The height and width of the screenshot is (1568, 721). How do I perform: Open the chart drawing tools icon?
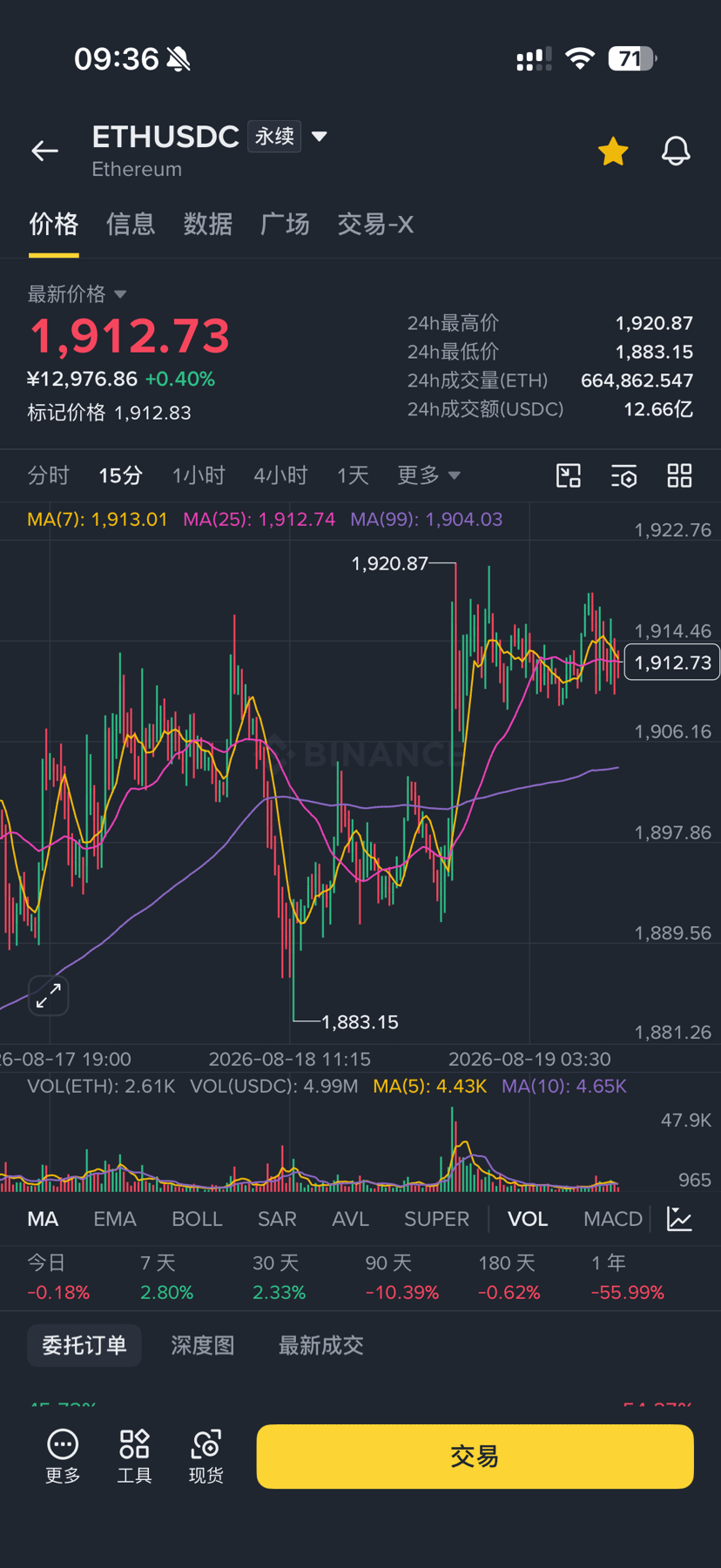click(569, 475)
